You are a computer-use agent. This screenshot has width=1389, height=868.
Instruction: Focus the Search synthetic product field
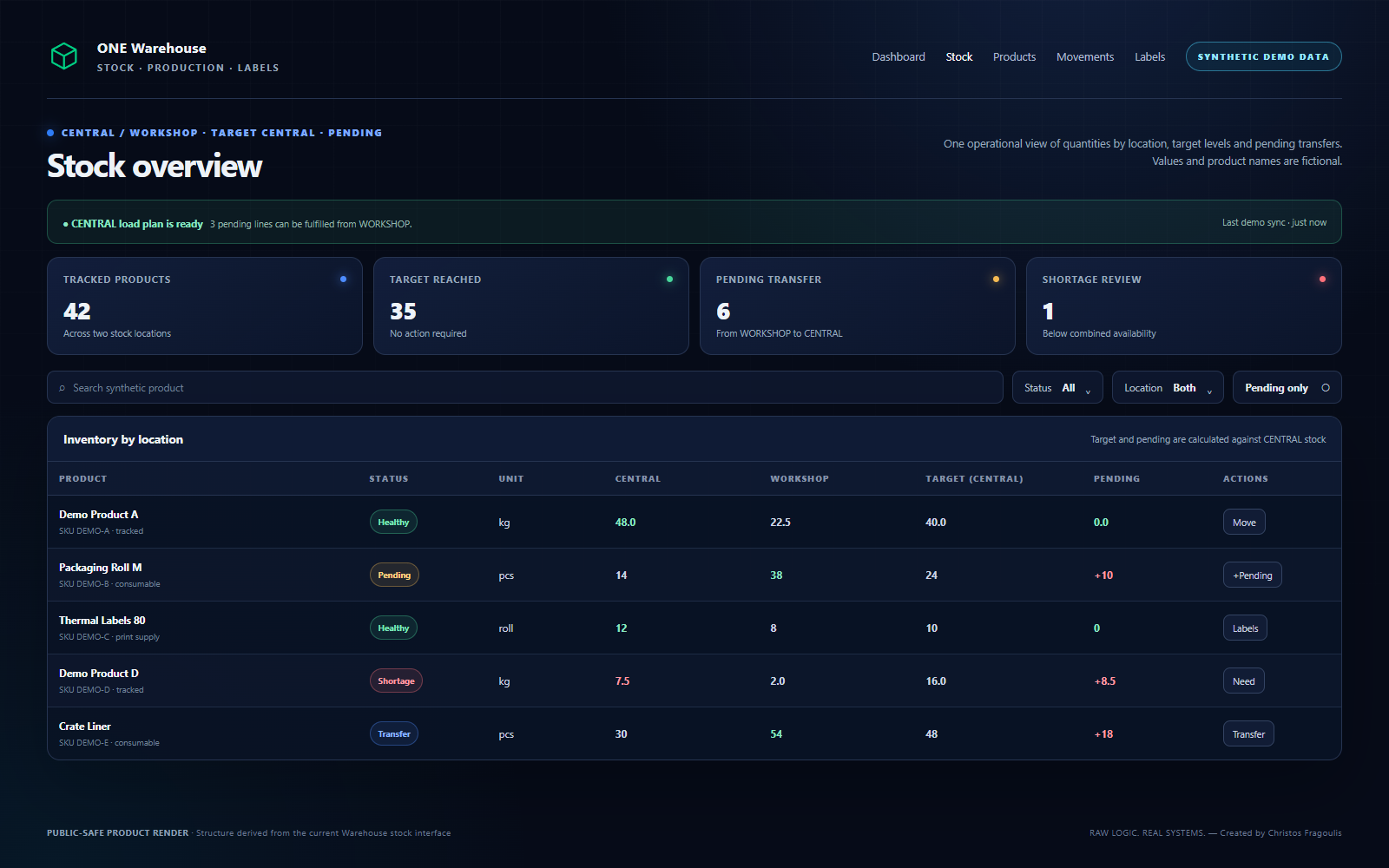coord(525,387)
